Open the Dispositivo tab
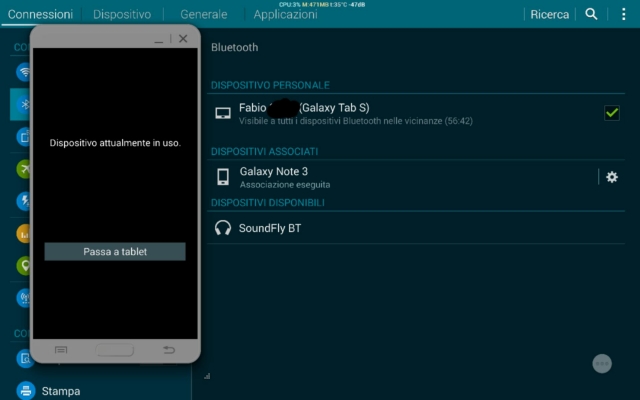Image resolution: width=640 pixels, height=400 pixels. pyautogui.click(x=122, y=15)
